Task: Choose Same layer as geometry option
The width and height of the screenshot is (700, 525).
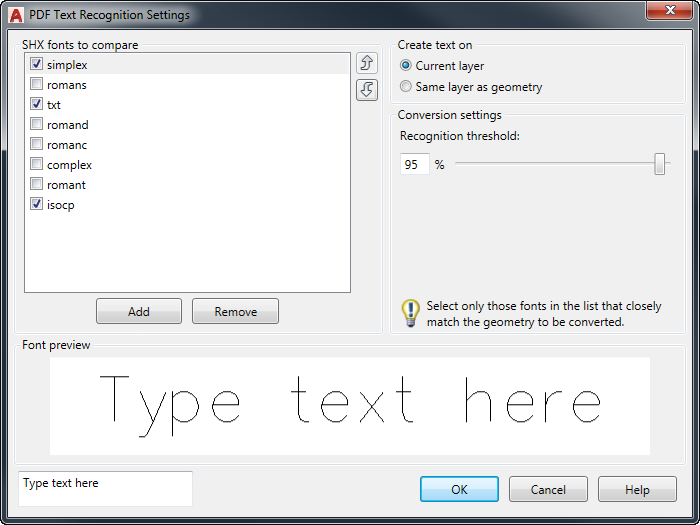Action: pyautogui.click(x=405, y=86)
